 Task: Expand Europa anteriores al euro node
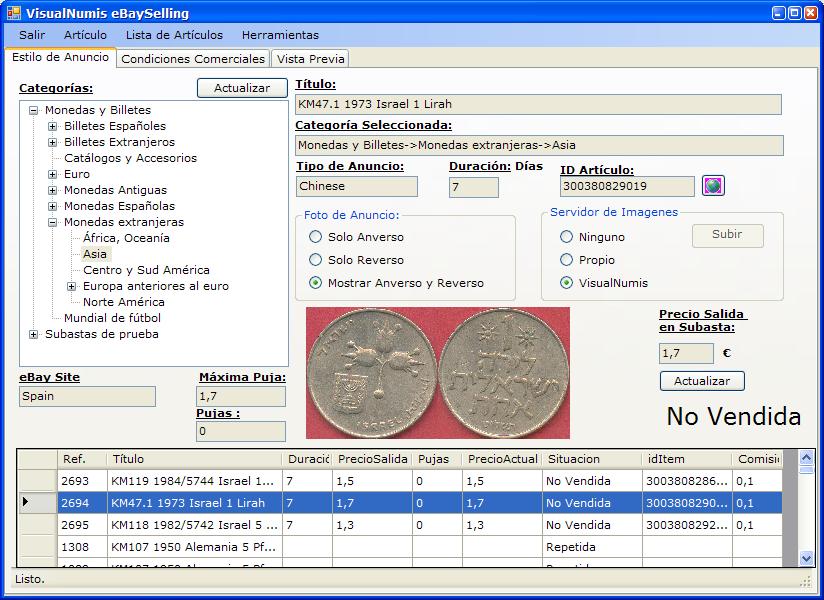click(x=71, y=286)
